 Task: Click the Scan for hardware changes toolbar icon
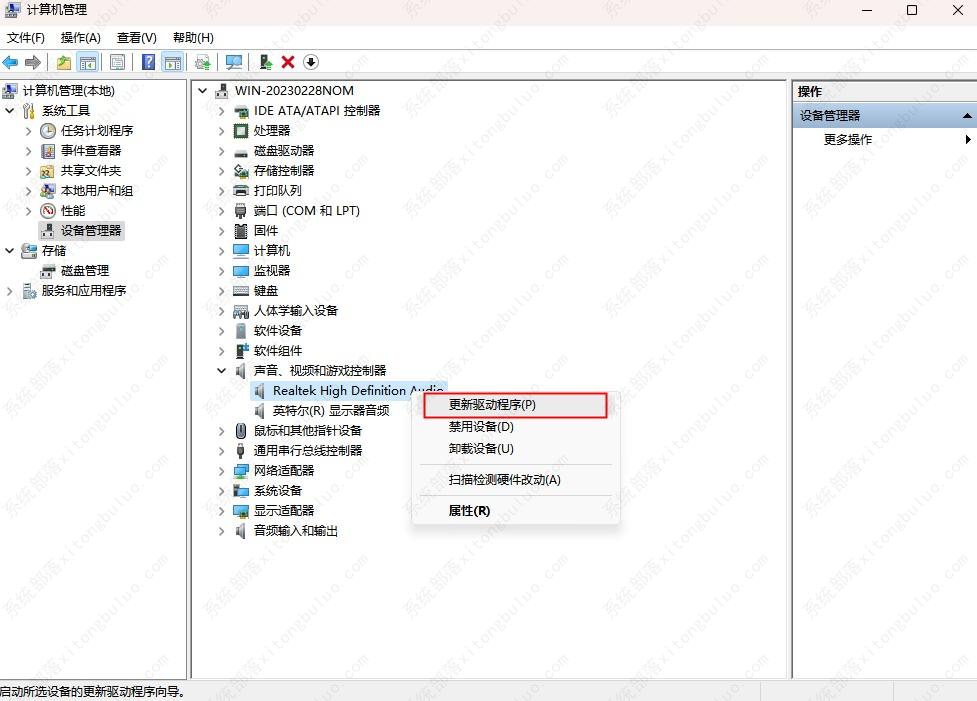click(x=233, y=62)
